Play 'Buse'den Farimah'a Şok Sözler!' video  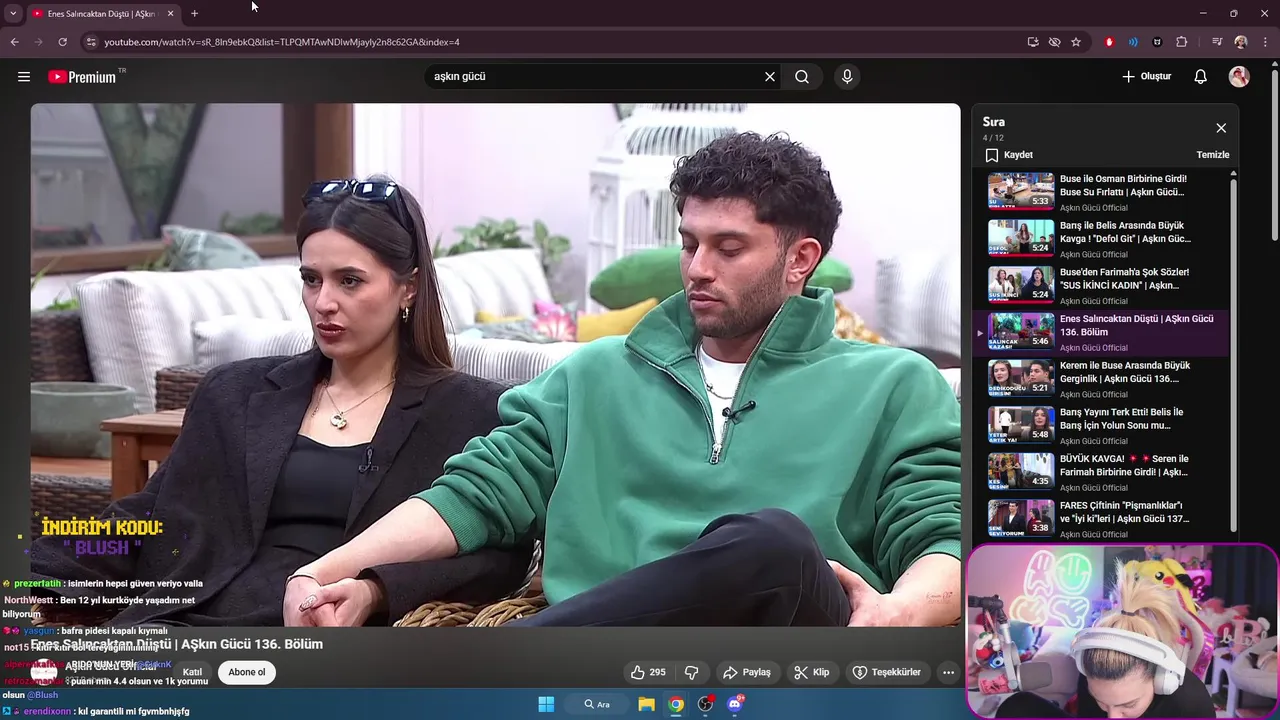[1100, 285]
